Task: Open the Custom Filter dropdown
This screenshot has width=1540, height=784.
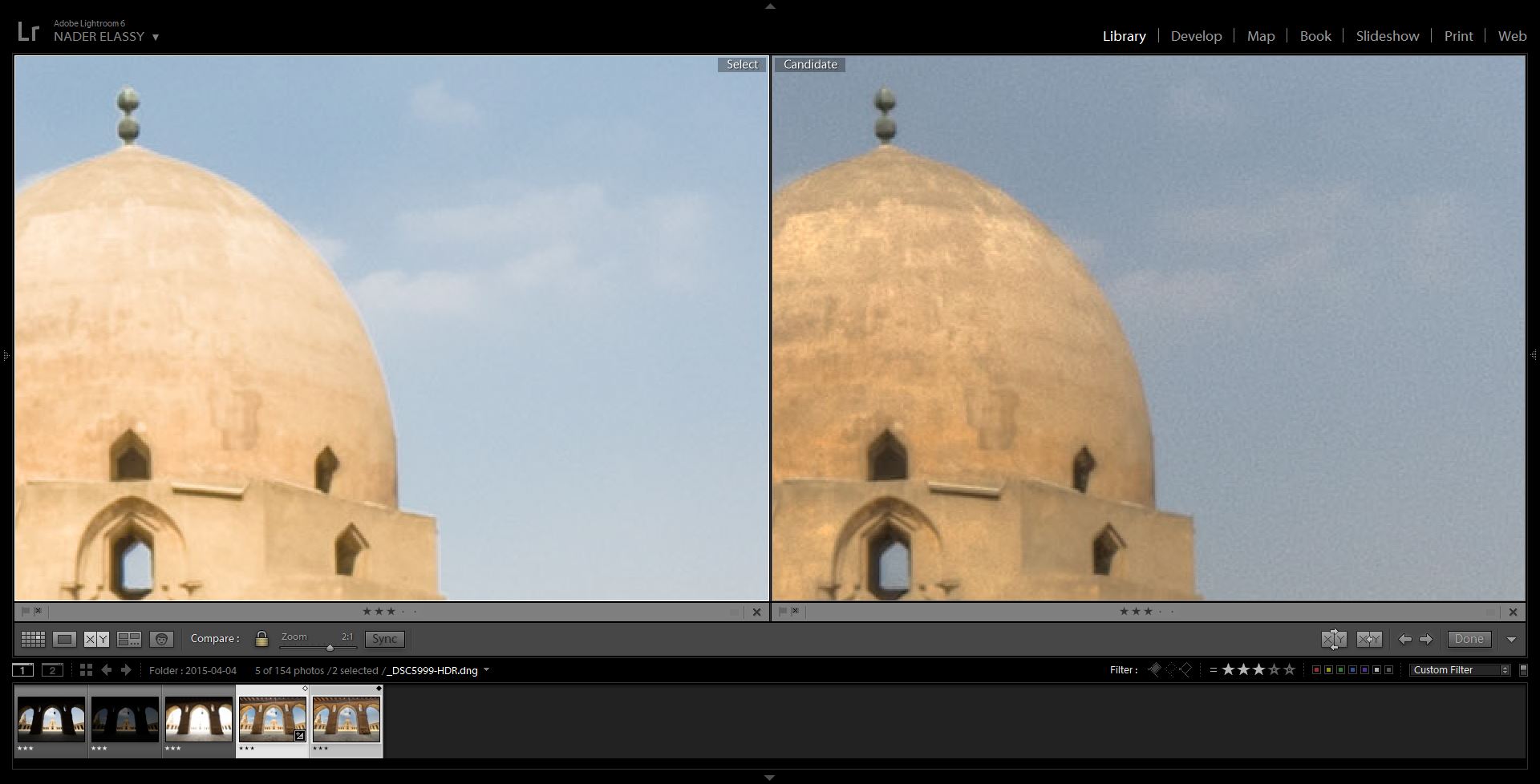Action: click(1460, 670)
